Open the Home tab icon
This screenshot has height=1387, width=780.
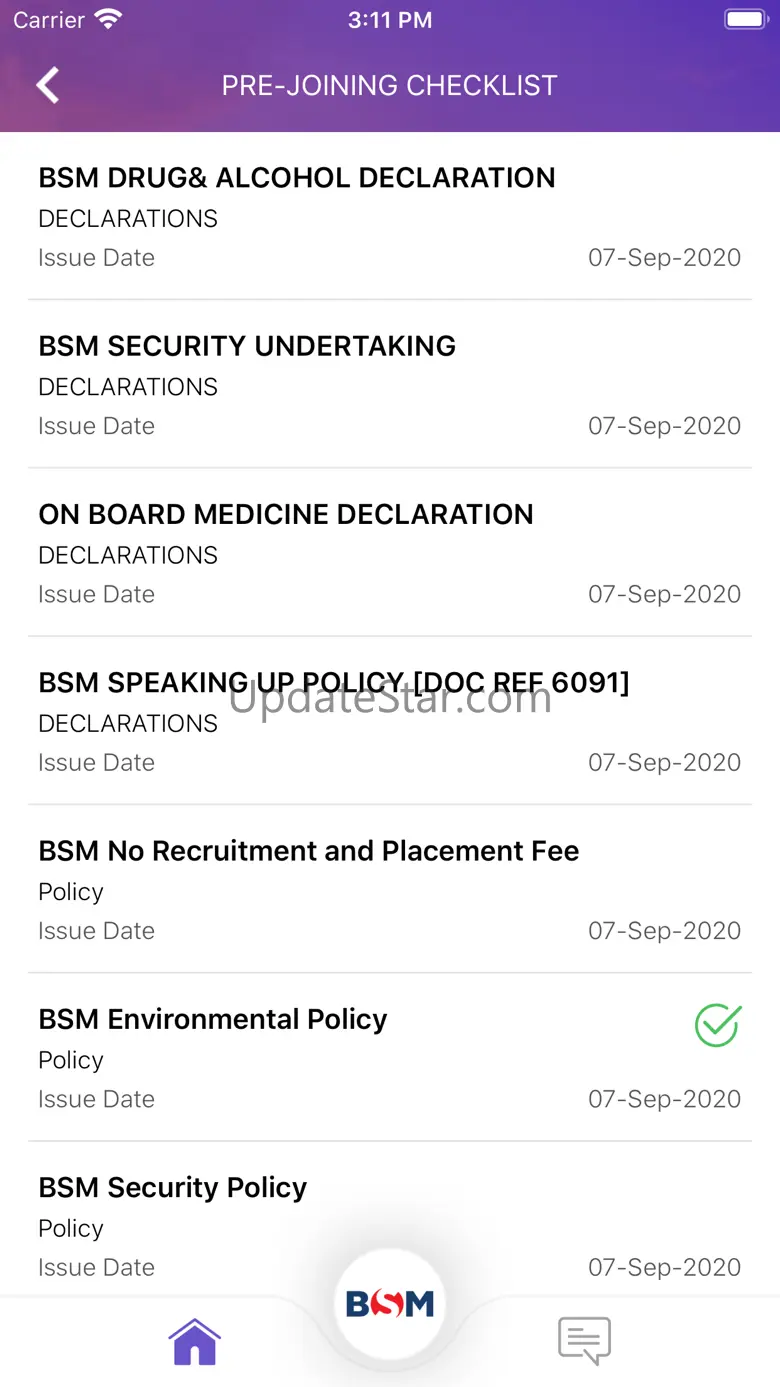[x=195, y=1341]
